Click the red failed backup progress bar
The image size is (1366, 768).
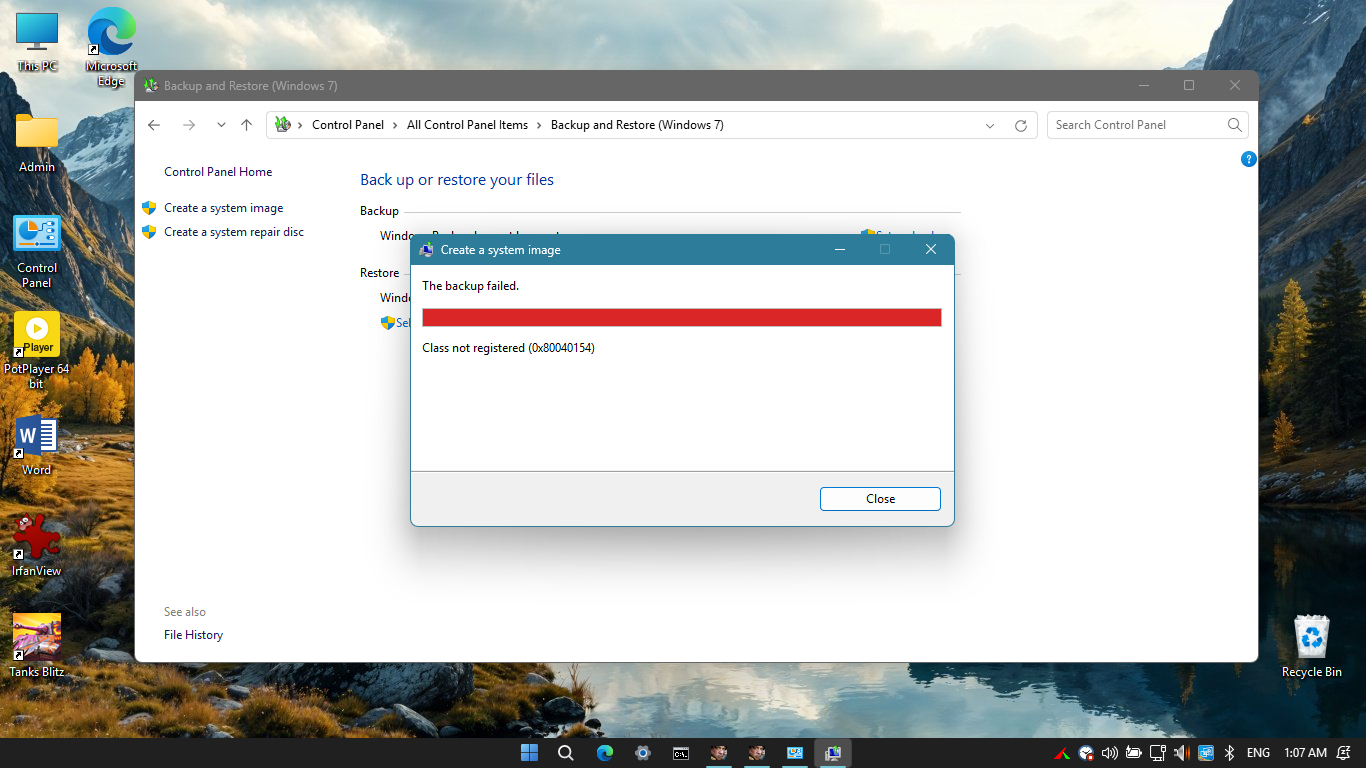coord(682,317)
